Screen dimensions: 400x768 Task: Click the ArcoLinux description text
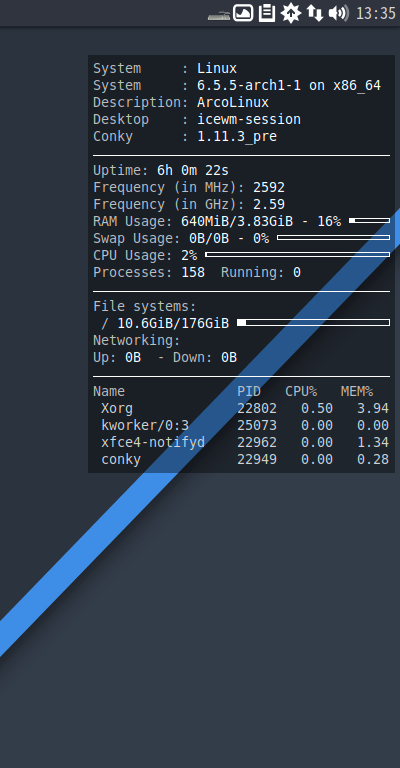click(233, 102)
